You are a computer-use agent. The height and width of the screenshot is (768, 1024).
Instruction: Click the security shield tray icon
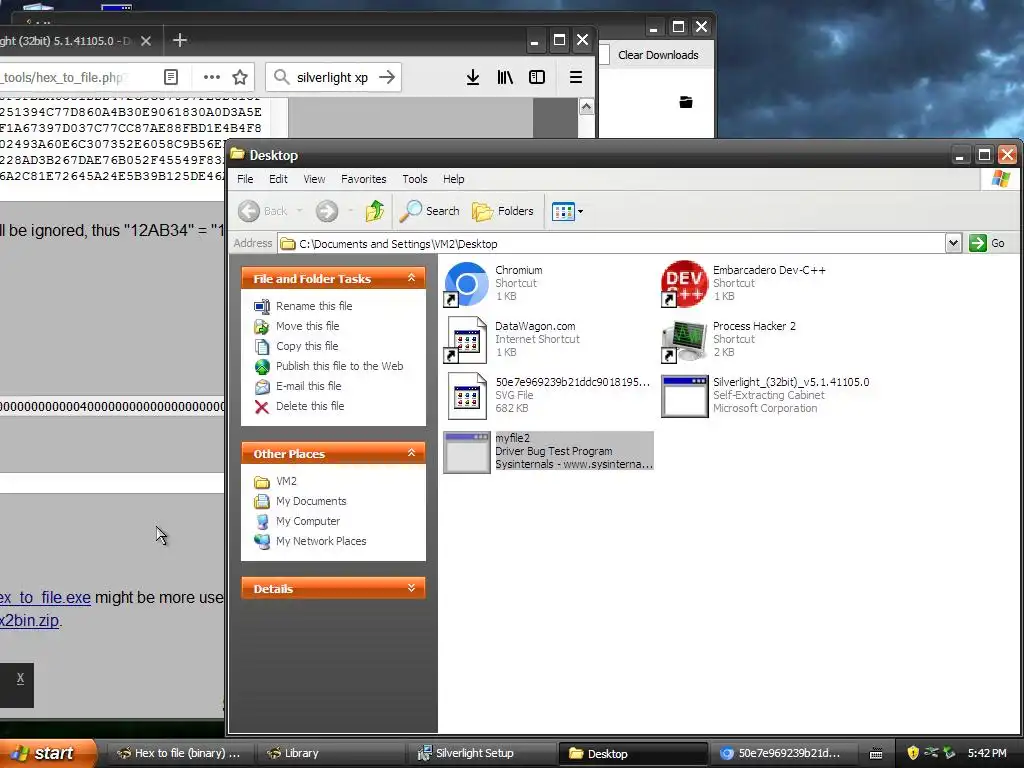coord(912,753)
